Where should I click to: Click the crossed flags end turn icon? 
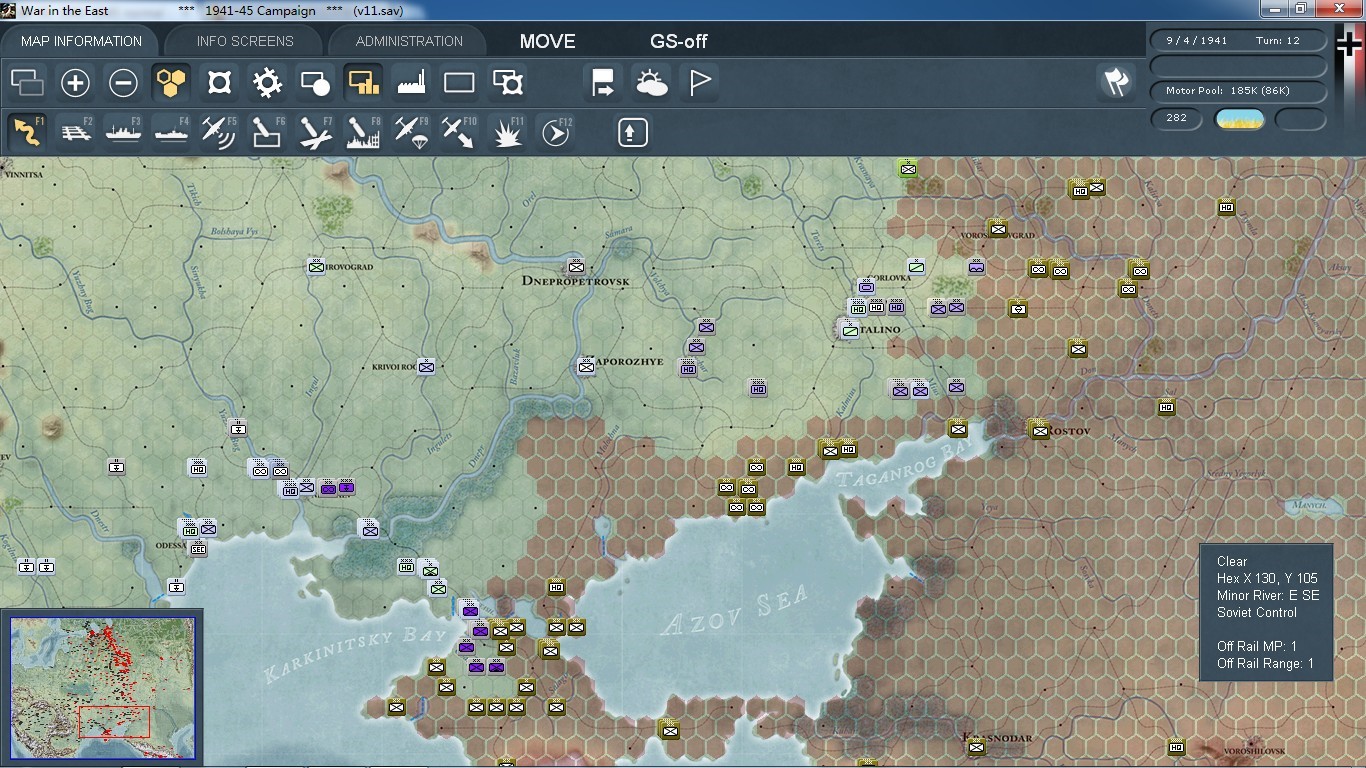click(1115, 83)
